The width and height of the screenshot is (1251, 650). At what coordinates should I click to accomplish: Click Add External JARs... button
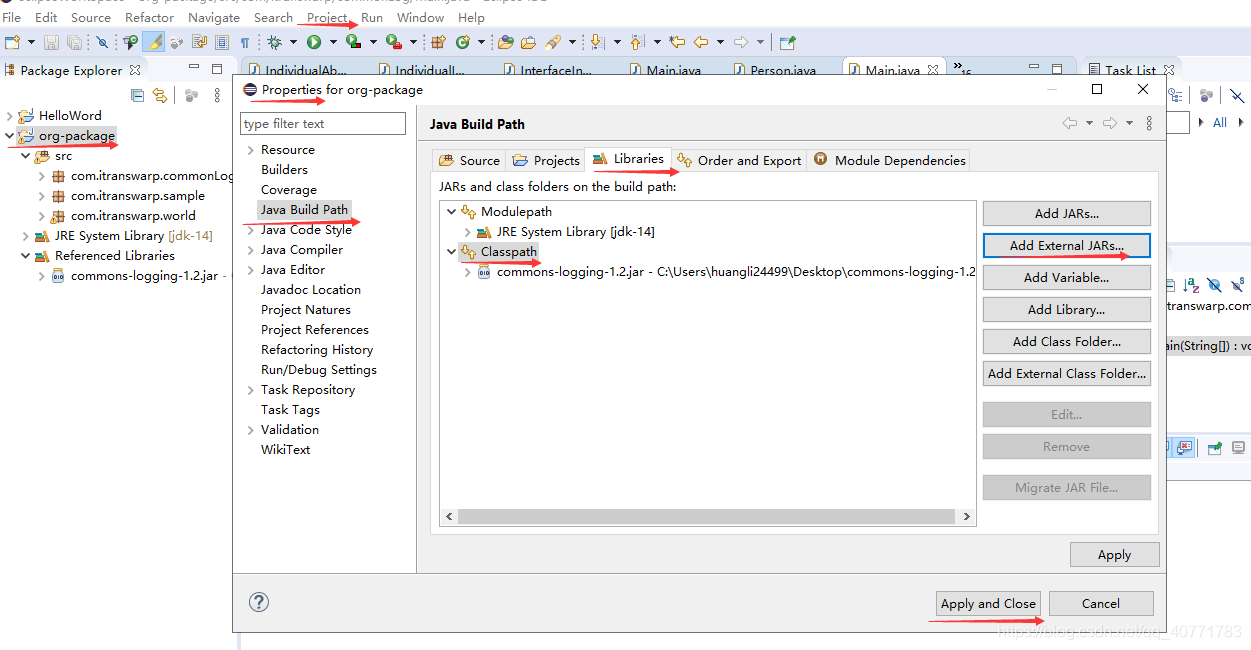(x=1066, y=245)
